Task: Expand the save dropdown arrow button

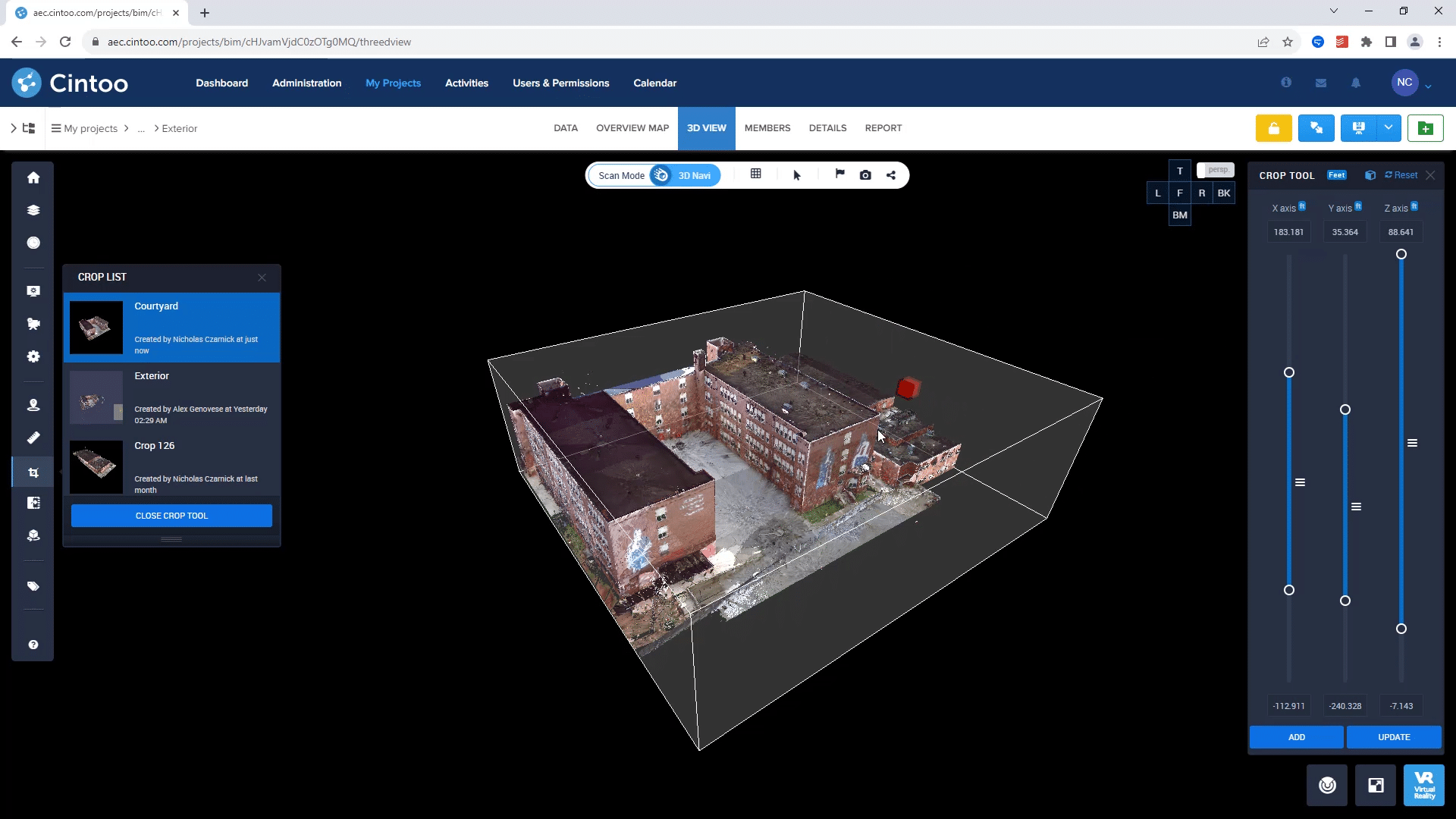Action: [x=1388, y=128]
